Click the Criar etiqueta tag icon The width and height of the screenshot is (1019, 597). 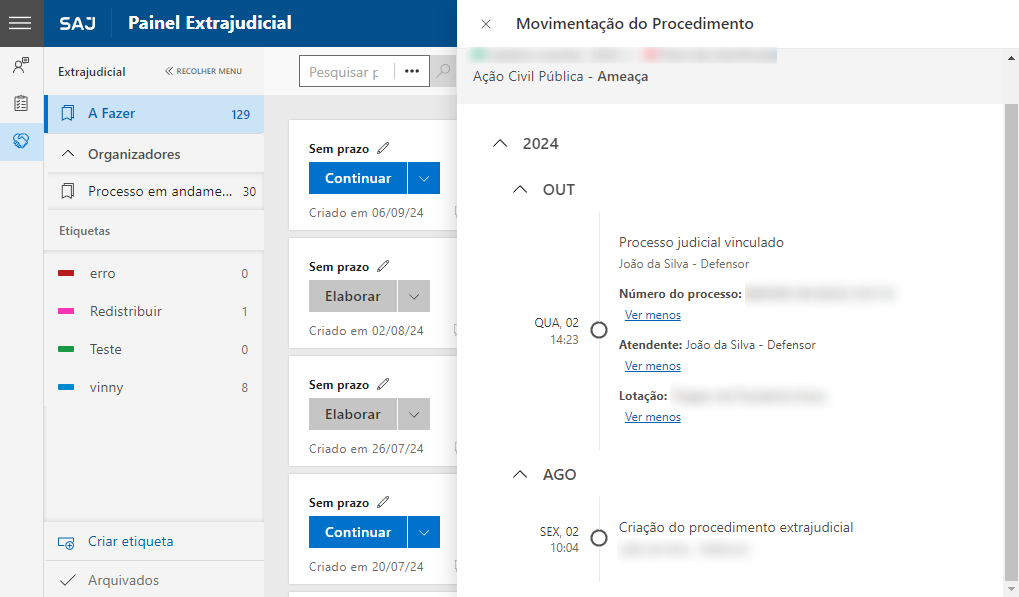pos(66,542)
